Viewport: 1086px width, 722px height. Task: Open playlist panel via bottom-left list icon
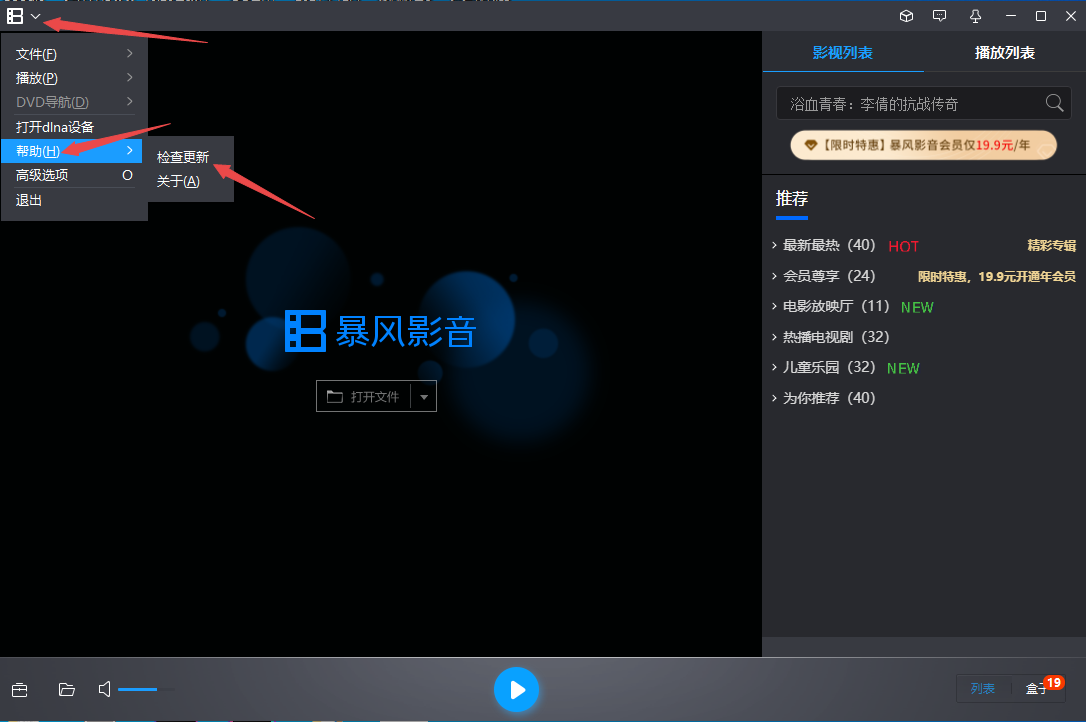[18, 689]
